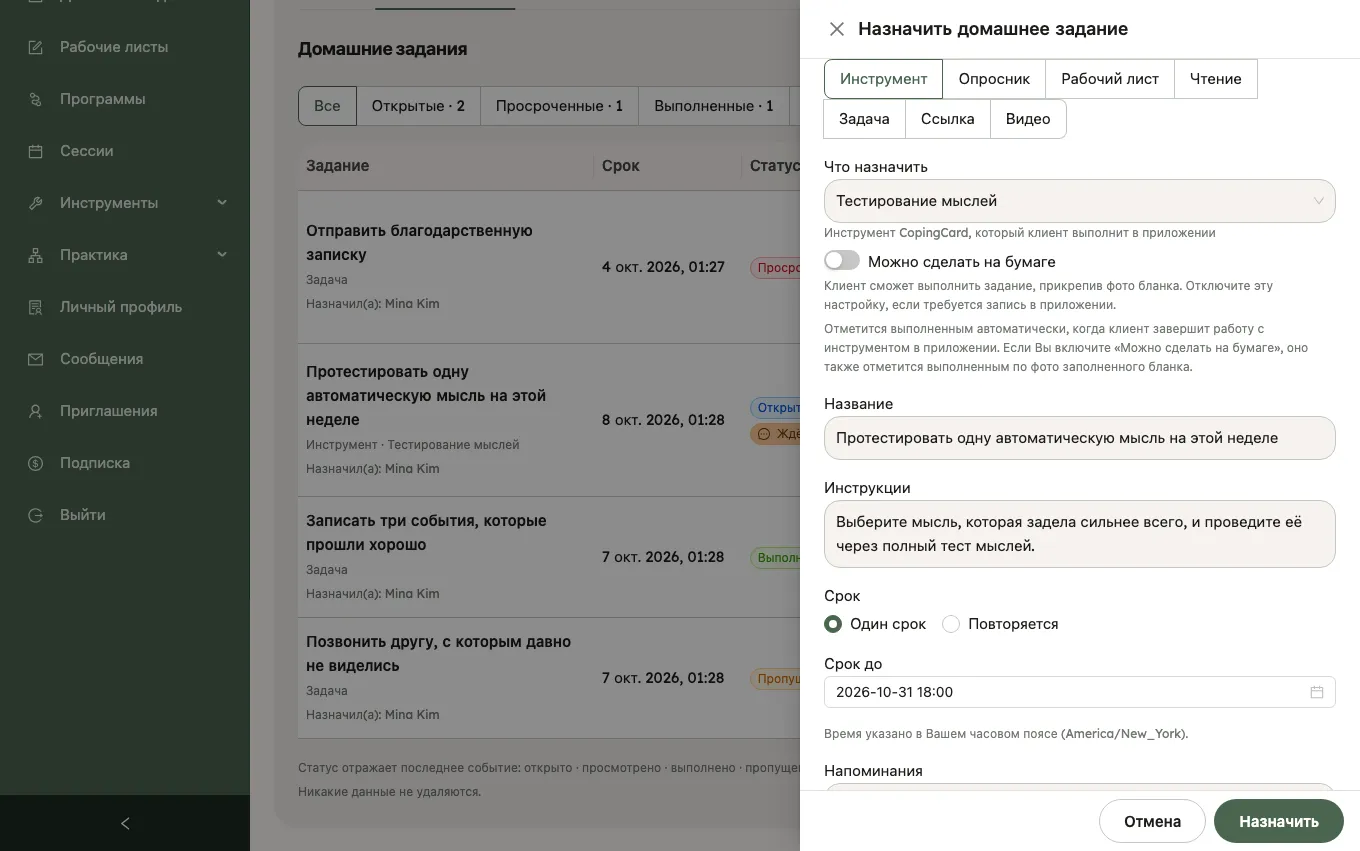1360x851 pixels.
Task: Select the Один срок radio option
Action: 833,624
